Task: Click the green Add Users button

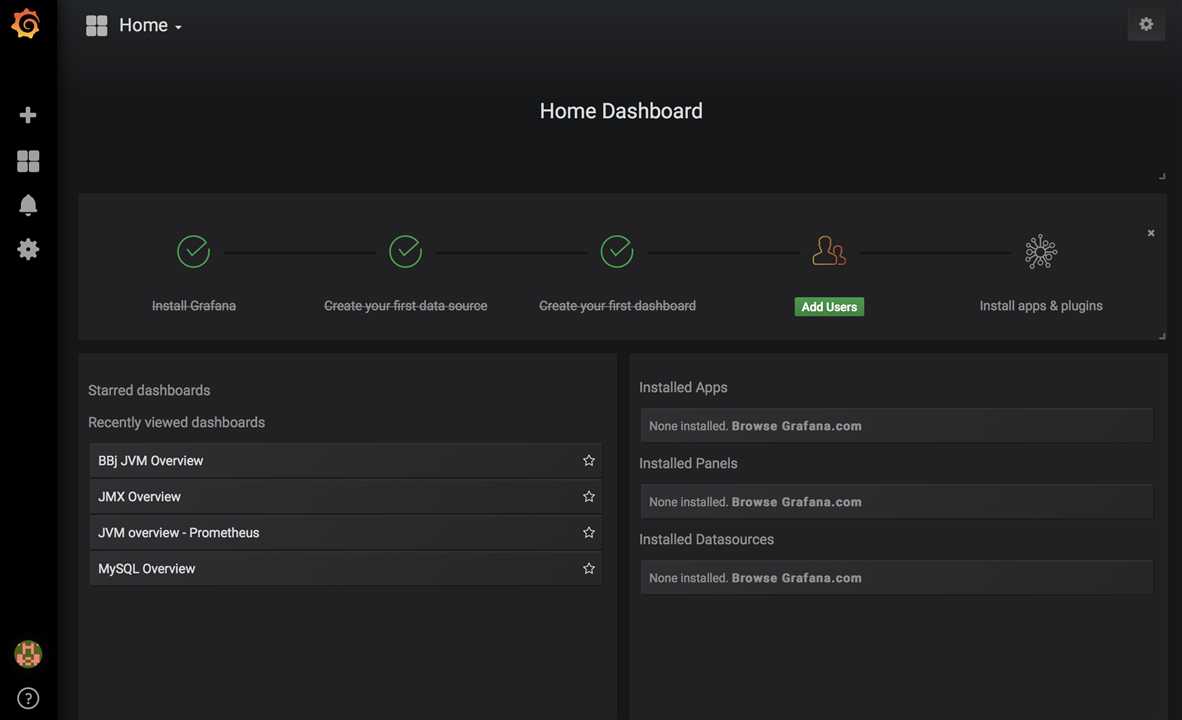Action: click(829, 307)
